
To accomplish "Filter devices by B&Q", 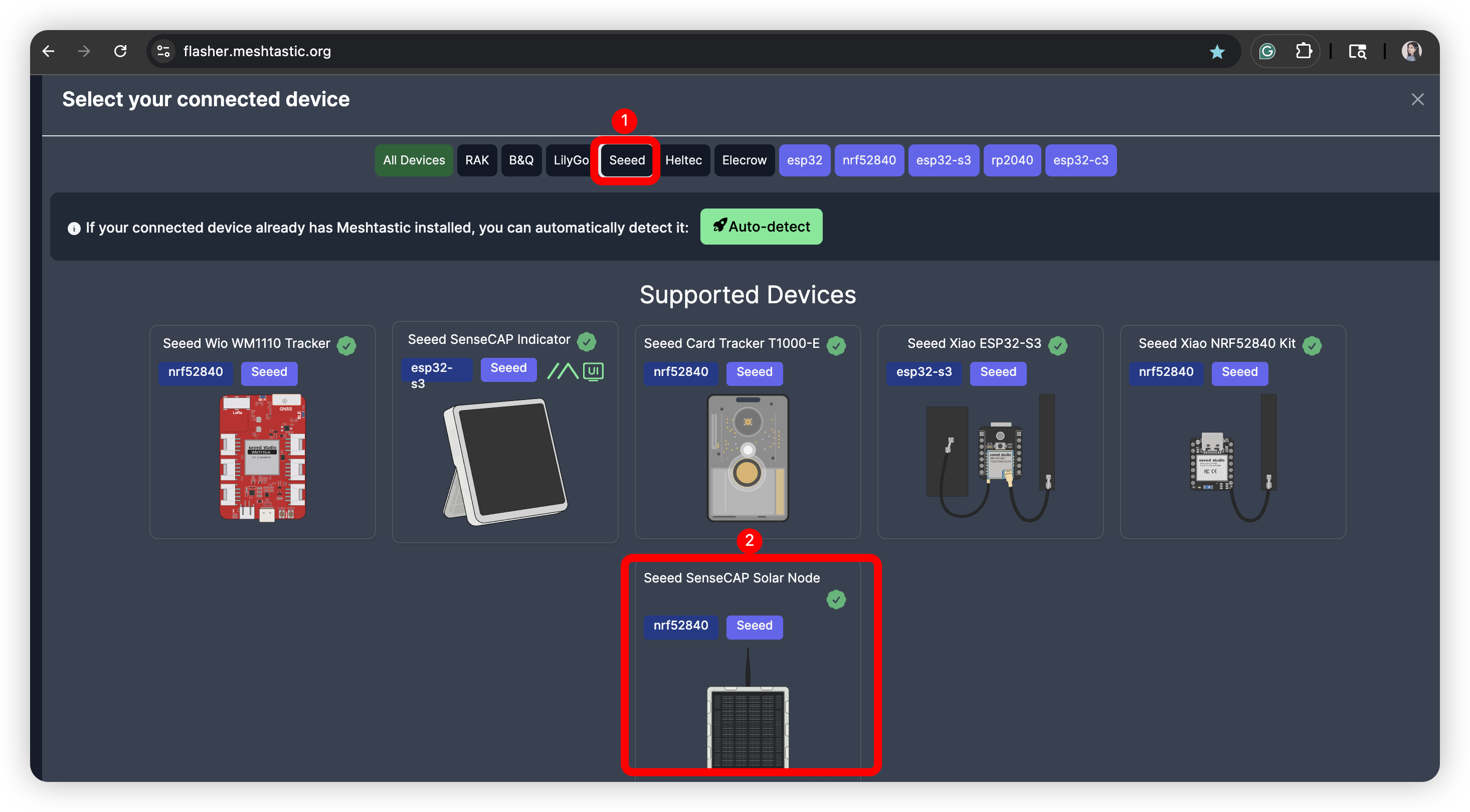I will click(521, 160).
